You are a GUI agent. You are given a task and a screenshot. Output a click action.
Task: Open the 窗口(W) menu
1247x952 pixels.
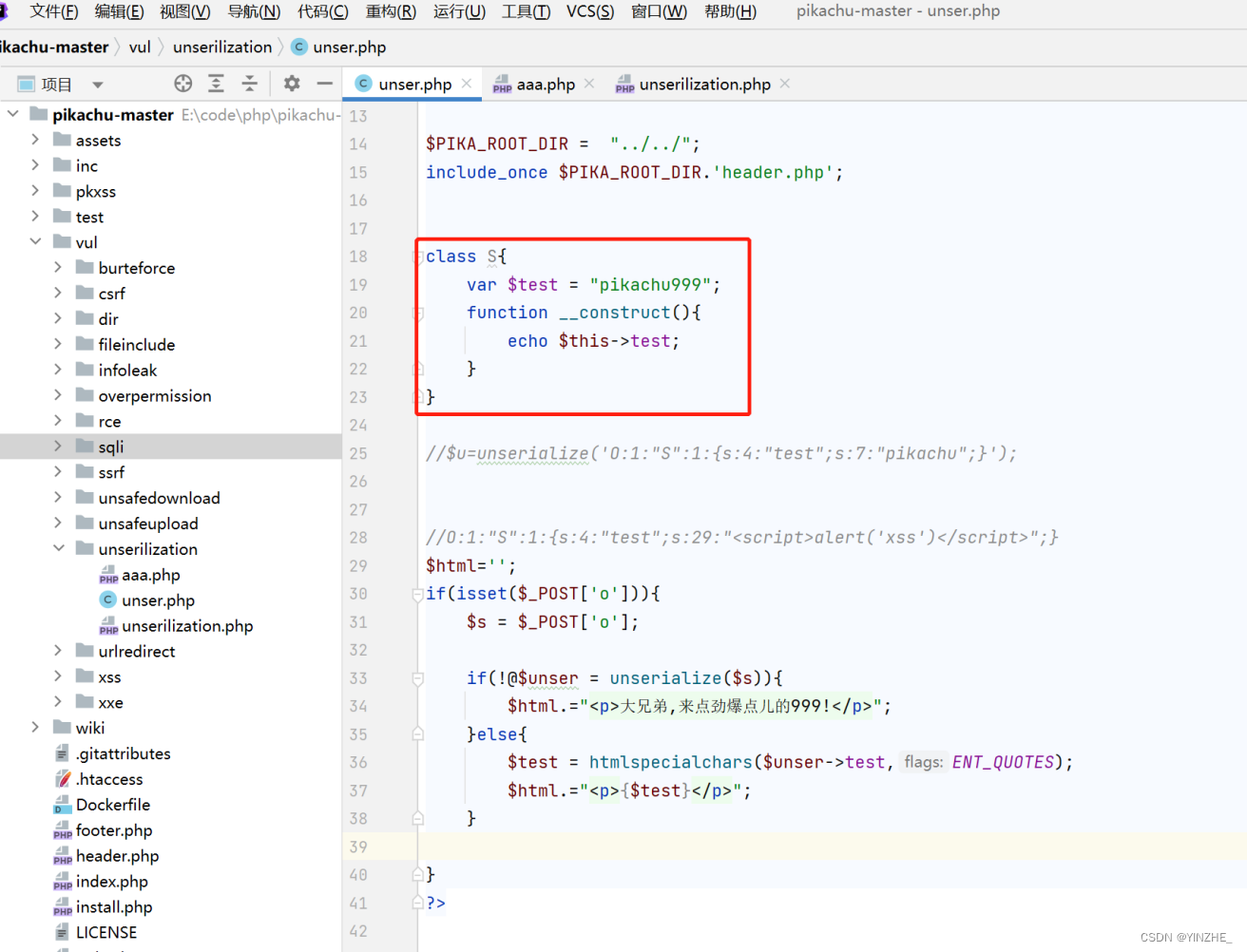tap(660, 11)
